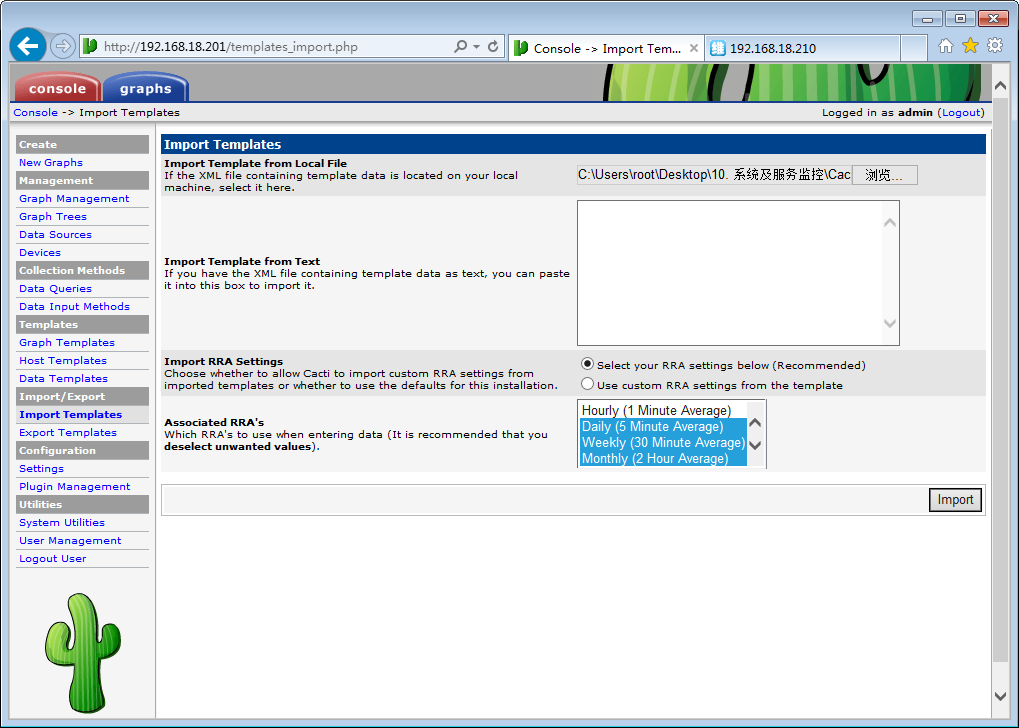
Task: Open the browser Home icon
Action: (x=946, y=46)
